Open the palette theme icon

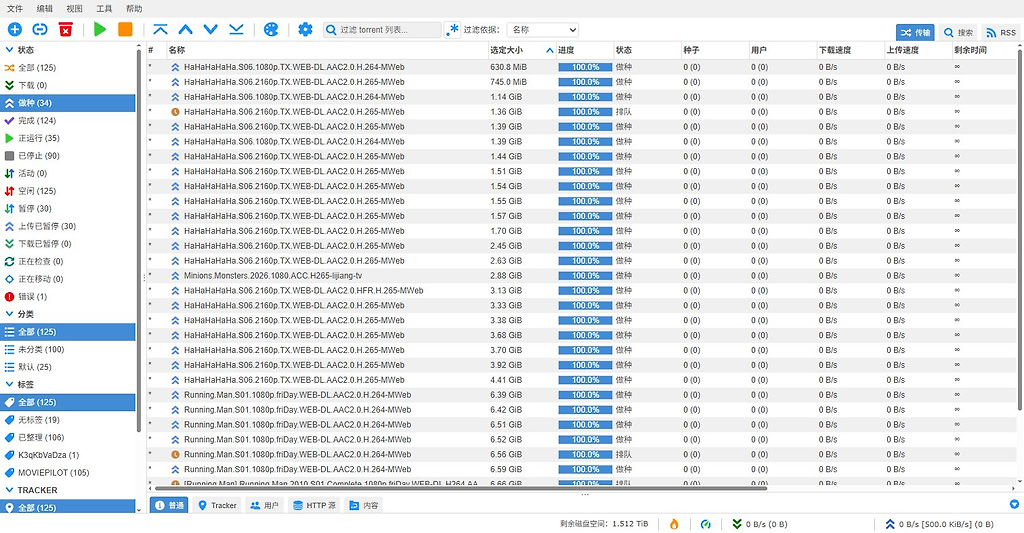click(270, 29)
